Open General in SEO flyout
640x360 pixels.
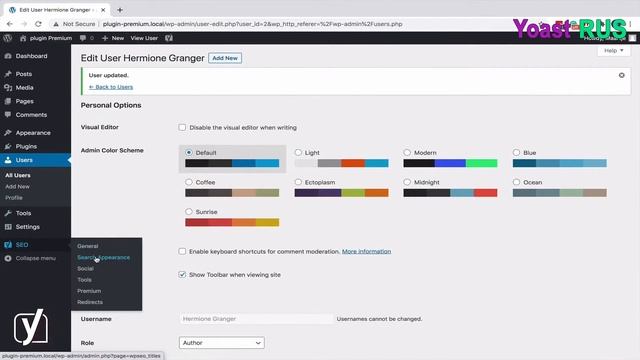click(x=88, y=246)
